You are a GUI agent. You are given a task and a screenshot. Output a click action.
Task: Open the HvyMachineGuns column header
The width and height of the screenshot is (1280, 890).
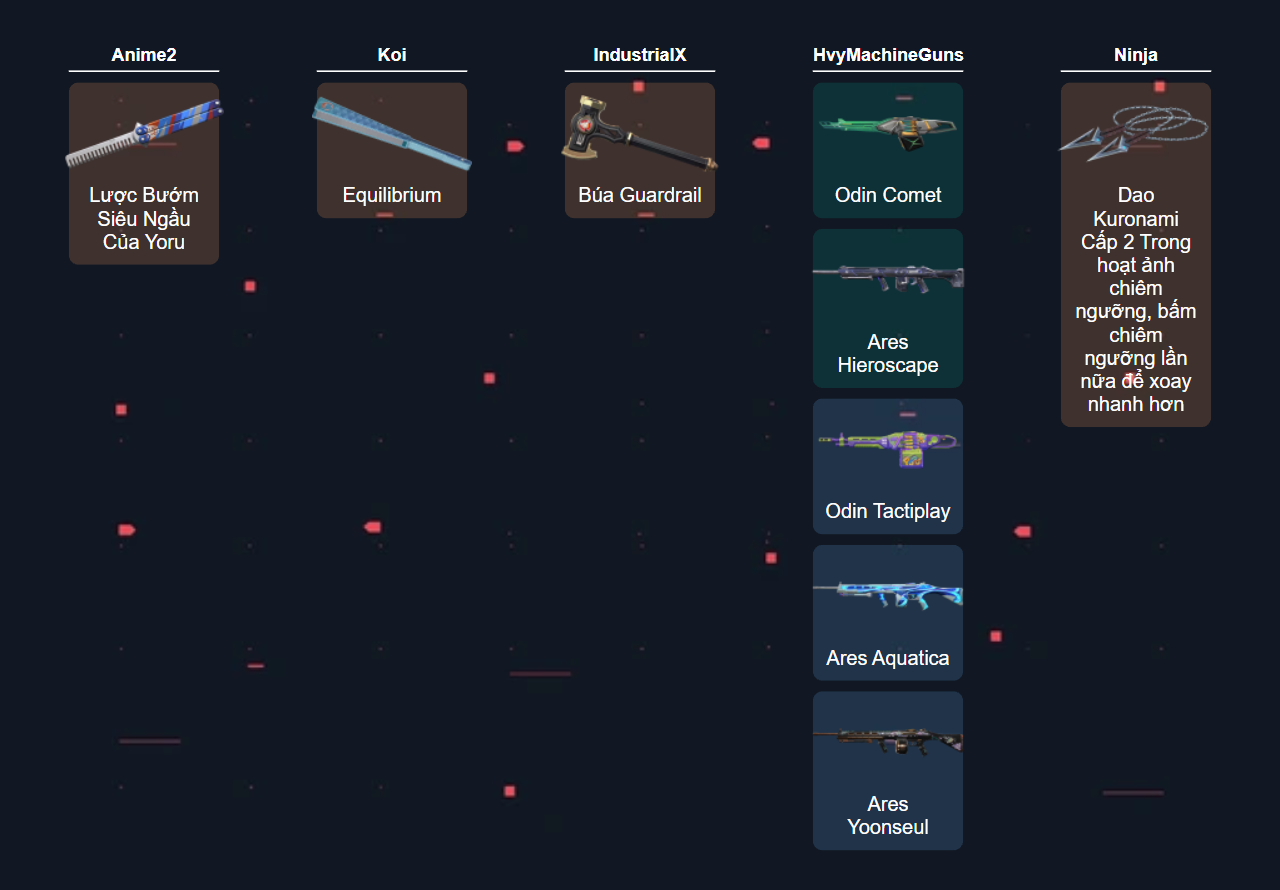pos(888,55)
